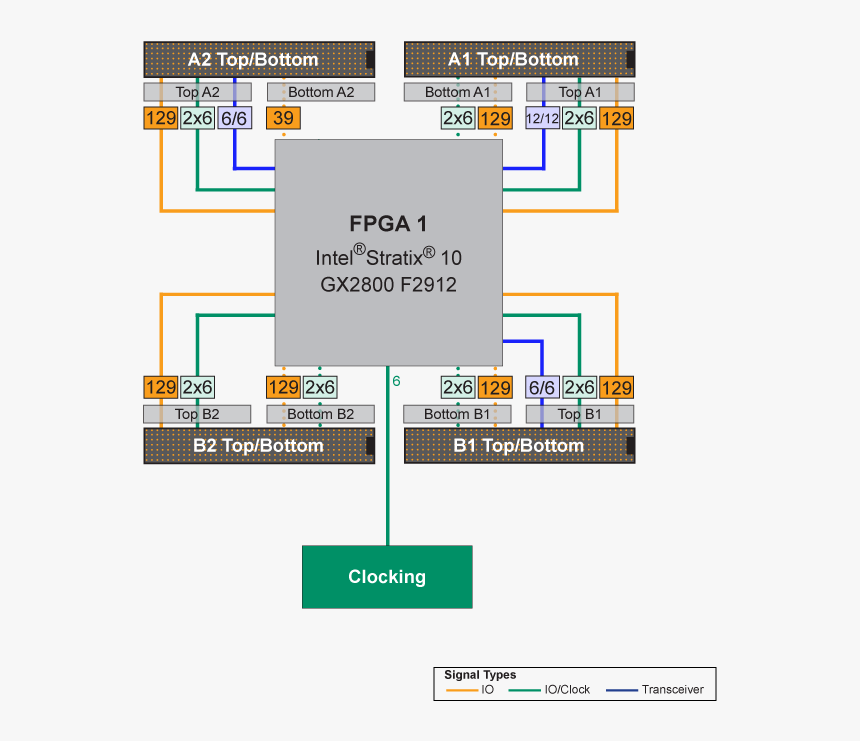Screen dimensions: 860x741
Task: Click the 39 box under Bottom A2
Action: (284, 118)
